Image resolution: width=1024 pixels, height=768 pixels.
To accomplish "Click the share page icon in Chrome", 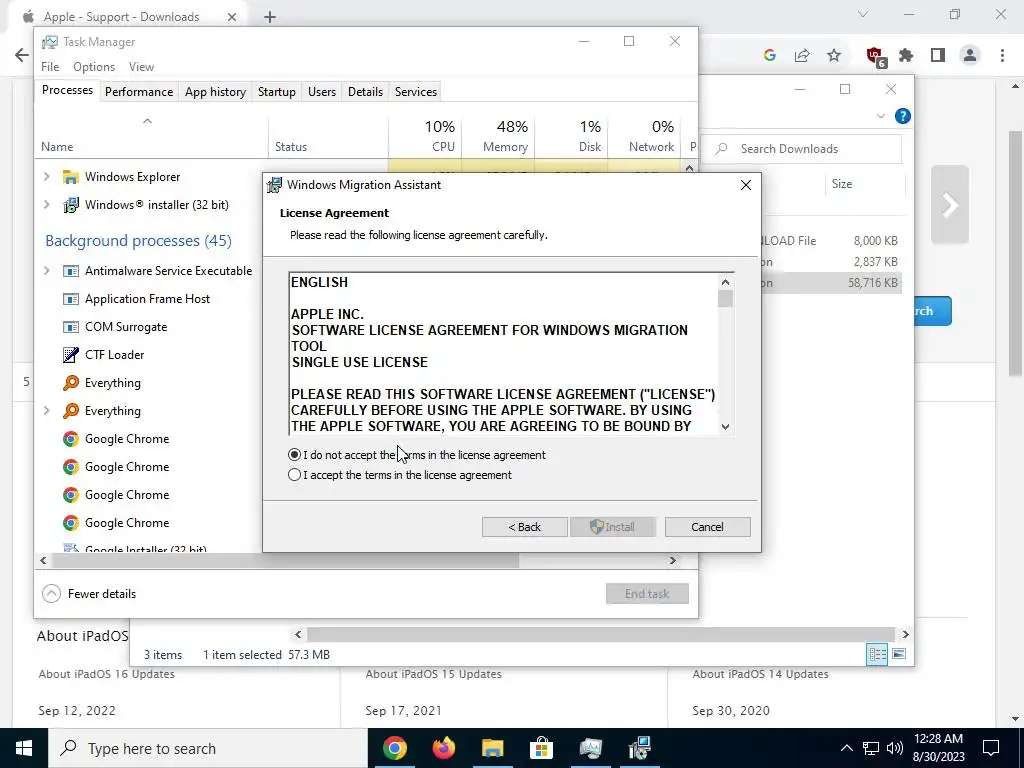I will [802, 56].
